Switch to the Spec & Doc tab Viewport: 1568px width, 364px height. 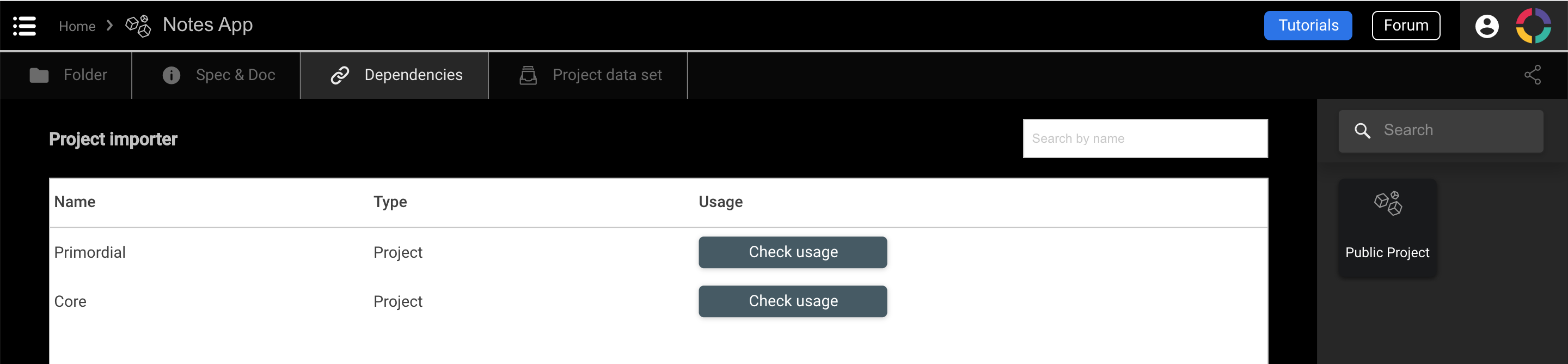point(218,75)
